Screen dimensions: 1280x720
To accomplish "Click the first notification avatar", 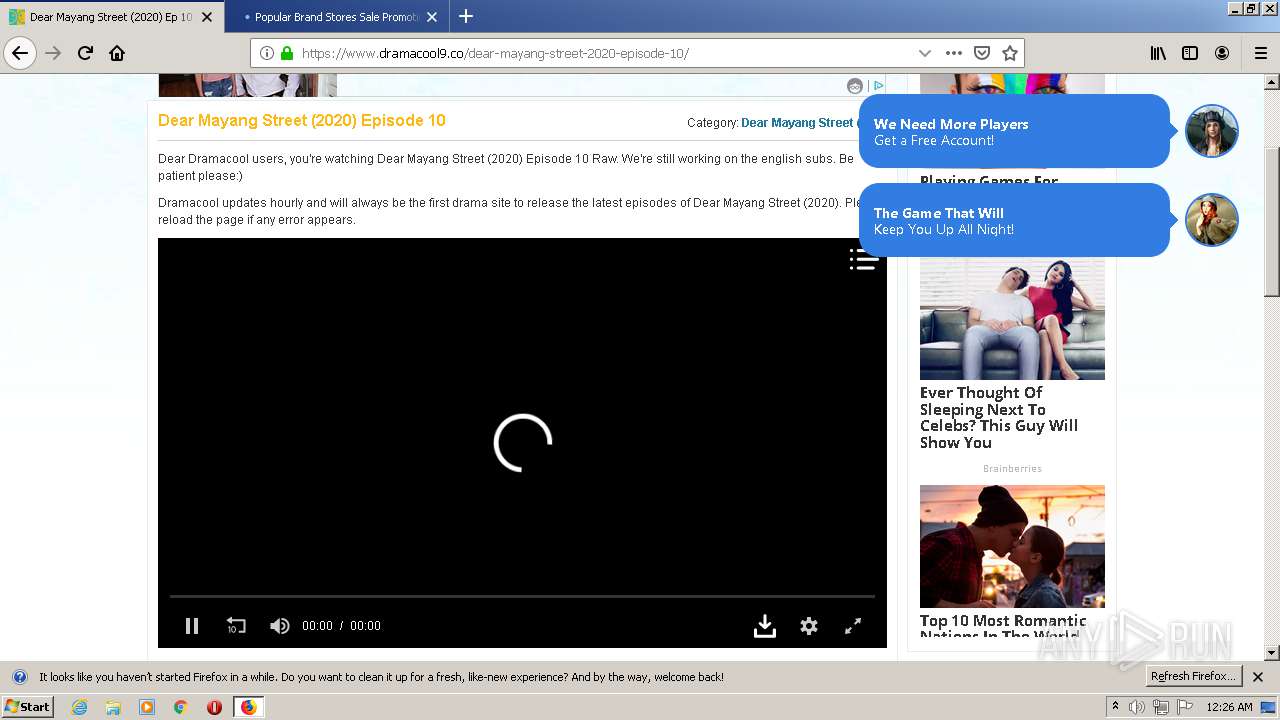I will point(1212,131).
